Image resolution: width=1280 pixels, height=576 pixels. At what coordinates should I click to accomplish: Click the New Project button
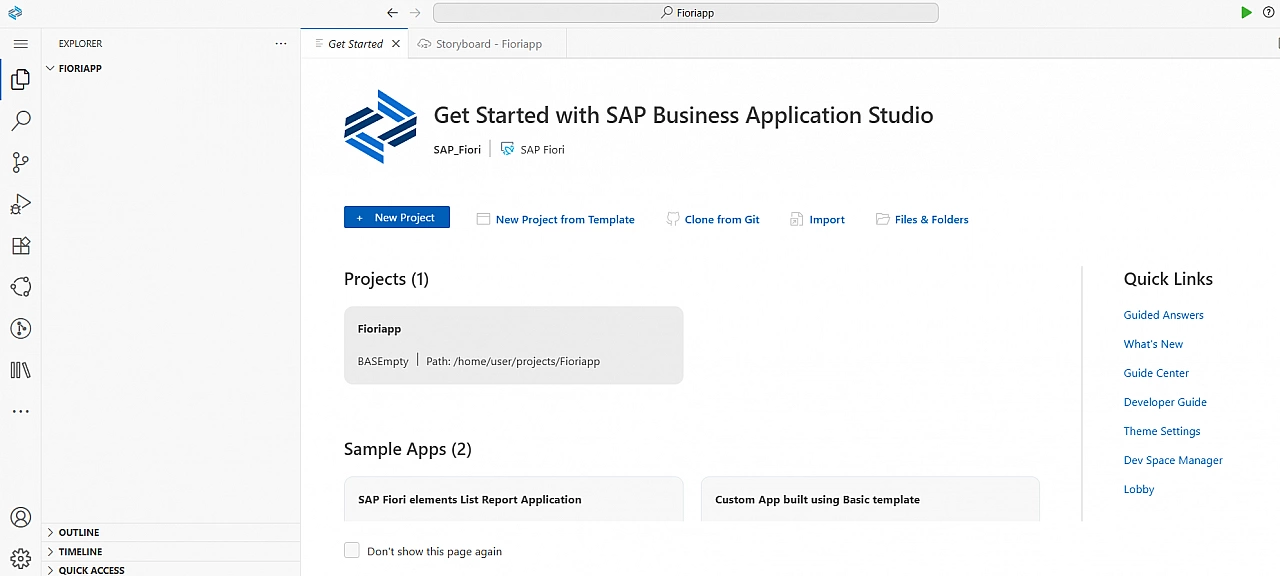pos(396,217)
